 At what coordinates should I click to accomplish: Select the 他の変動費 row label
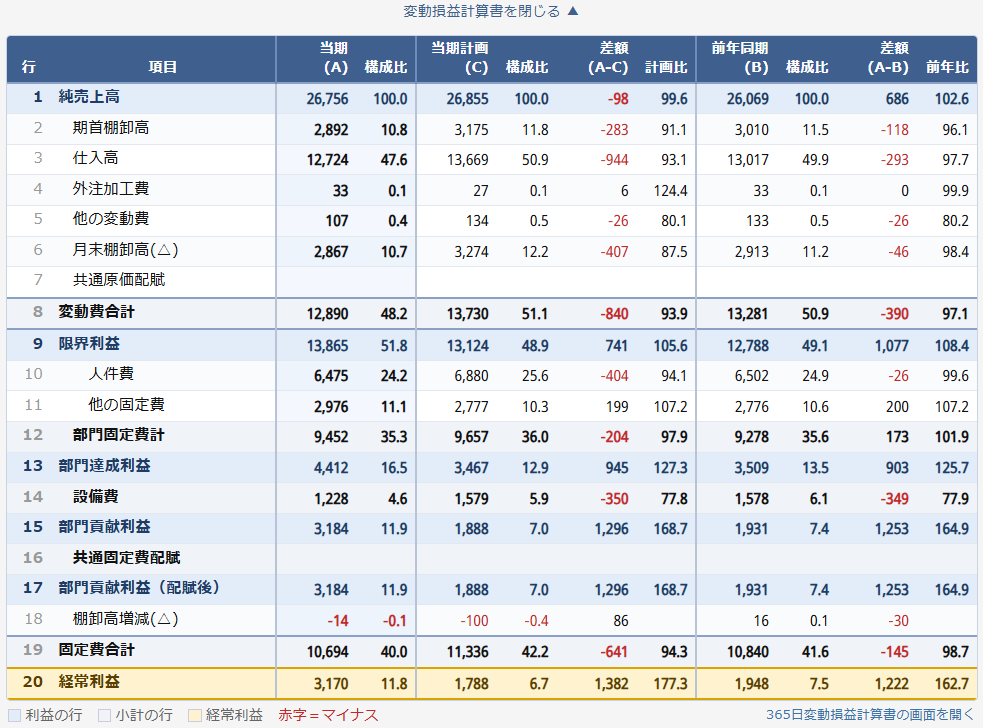pyautogui.click(x=111, y=219)
